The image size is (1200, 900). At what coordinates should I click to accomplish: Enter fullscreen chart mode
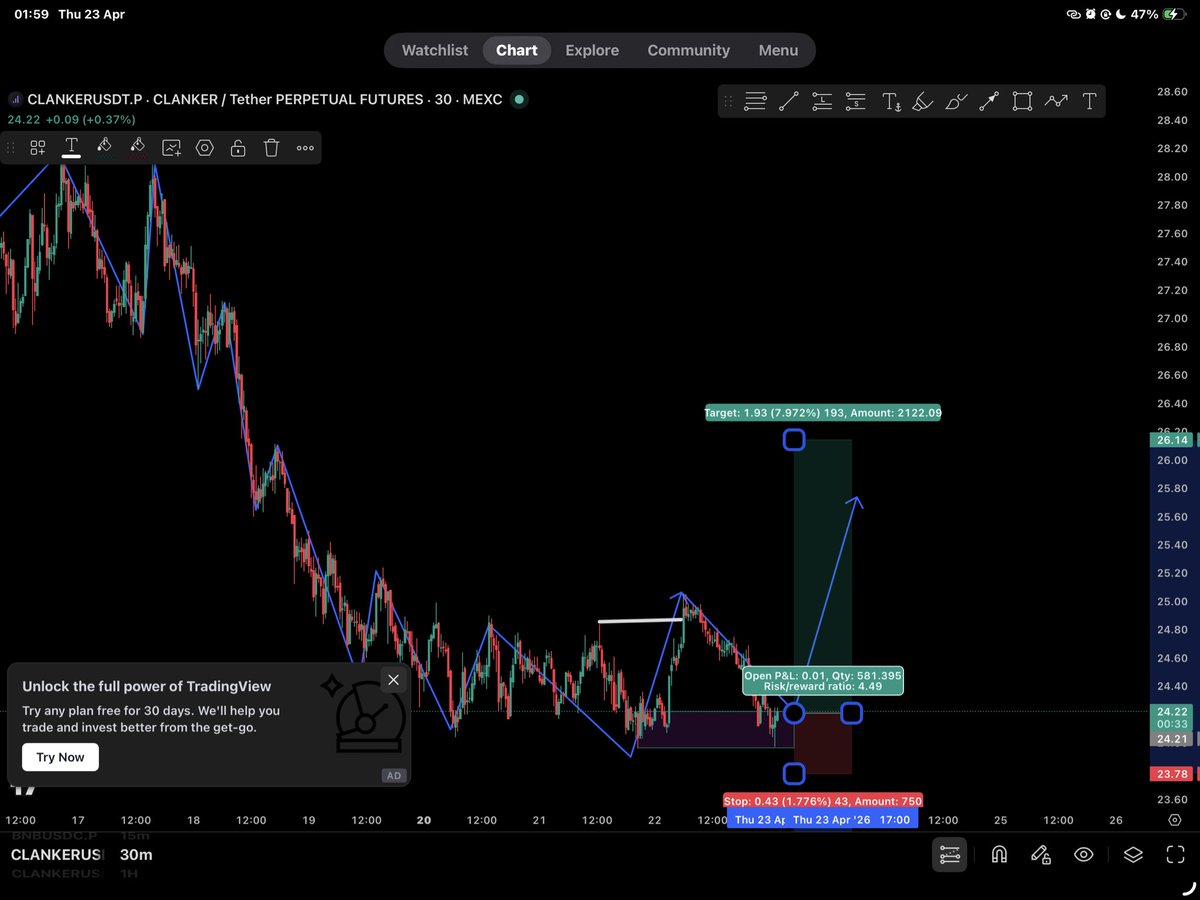coord(1175,854)
